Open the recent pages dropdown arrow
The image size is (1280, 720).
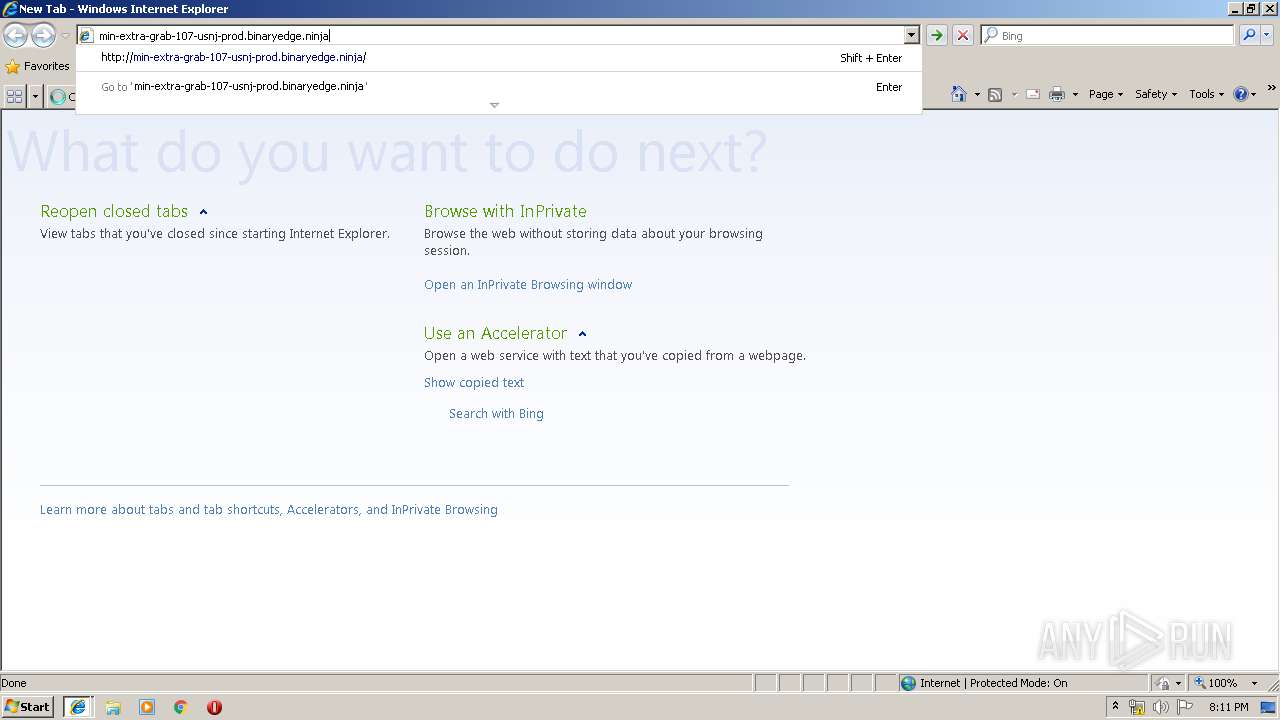(x=65, y=36)
